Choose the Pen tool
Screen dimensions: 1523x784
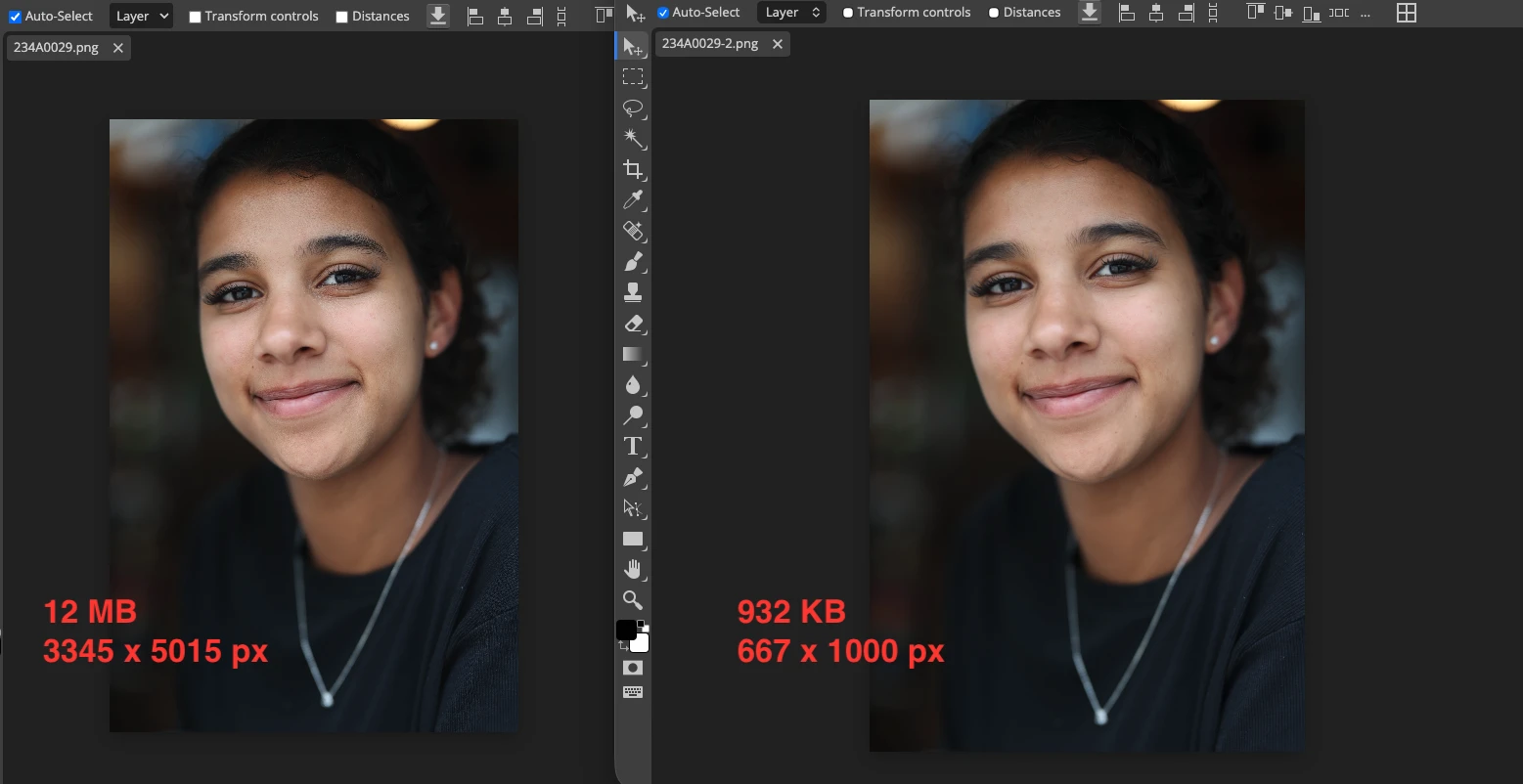point(633,477)
